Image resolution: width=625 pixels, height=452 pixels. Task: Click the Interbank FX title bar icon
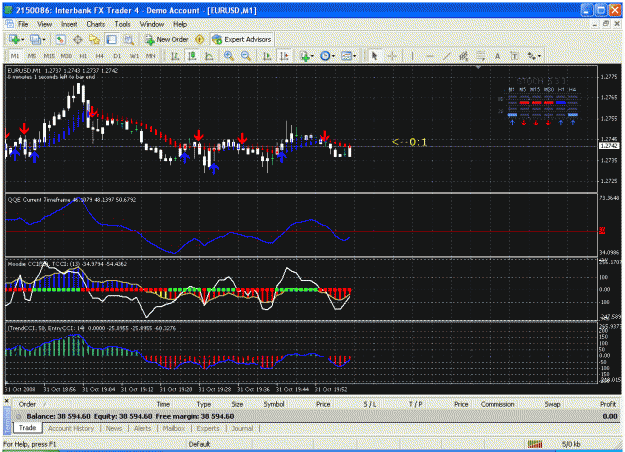click(x=9, y=10)
